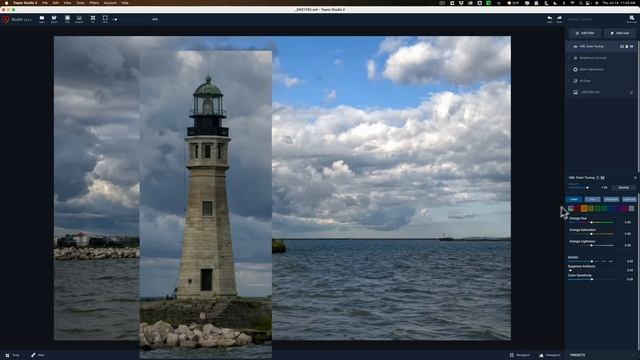The height and width of the screenshot is (360, 640).
Task: Switch to the Saturation tab
Action: tap(611, 199)
